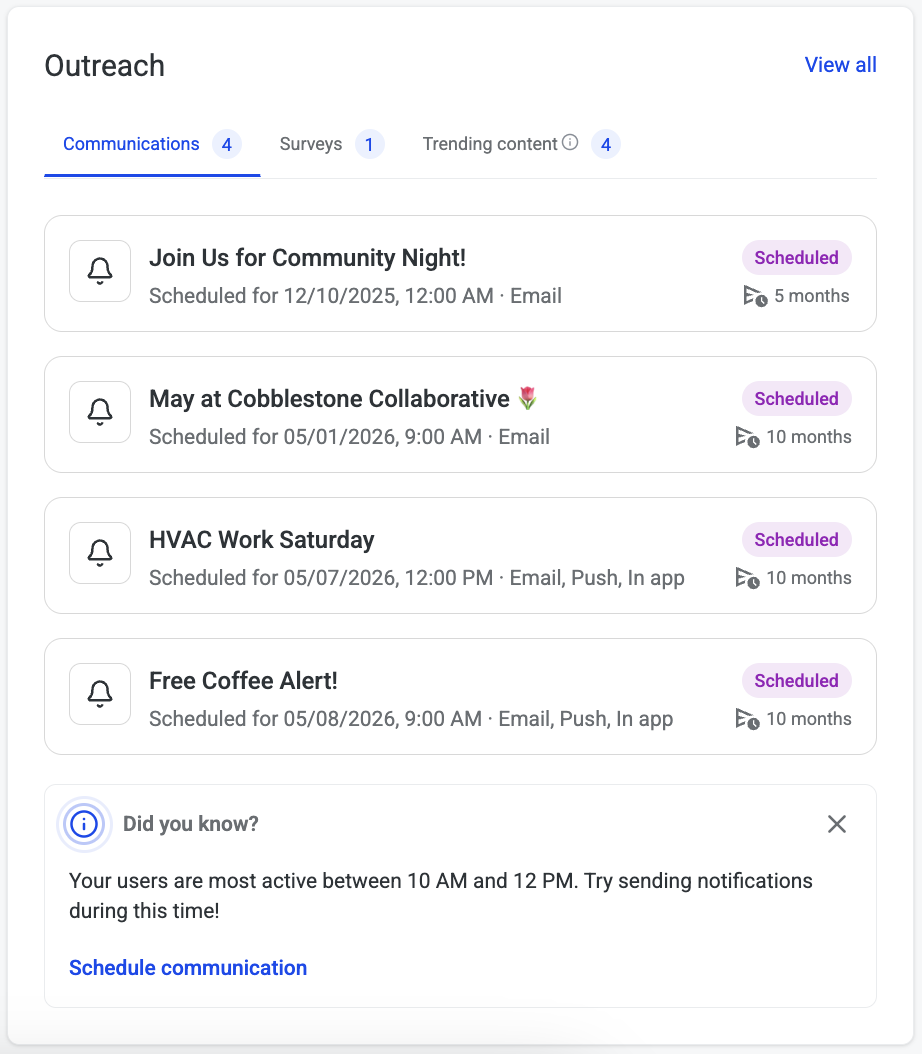Dismiss the Did you know tip
Screen dimensions: 922x1054
point(837,824)
